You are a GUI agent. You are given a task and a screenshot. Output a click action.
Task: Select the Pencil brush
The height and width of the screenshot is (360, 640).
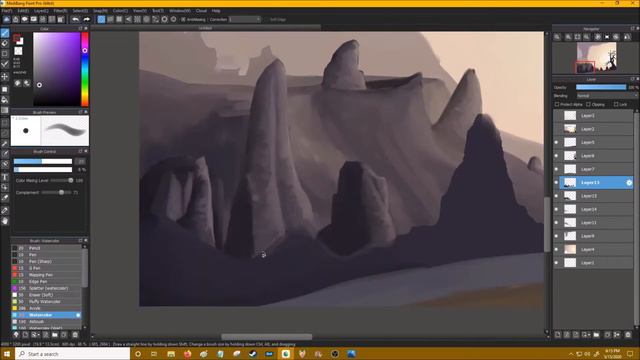[x=47, y=248]
